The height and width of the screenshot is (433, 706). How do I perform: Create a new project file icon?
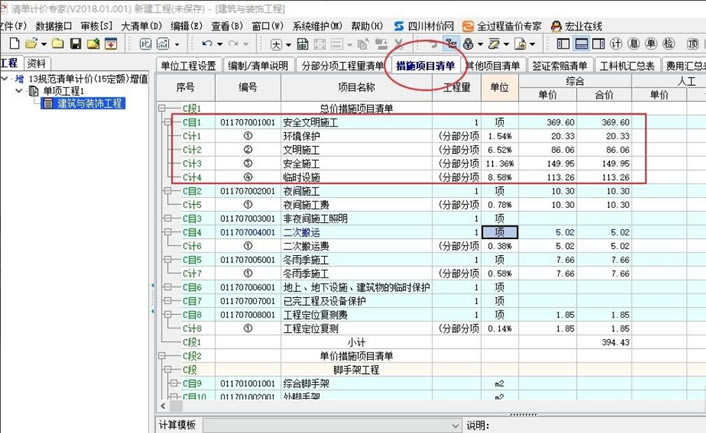[14, 44]
